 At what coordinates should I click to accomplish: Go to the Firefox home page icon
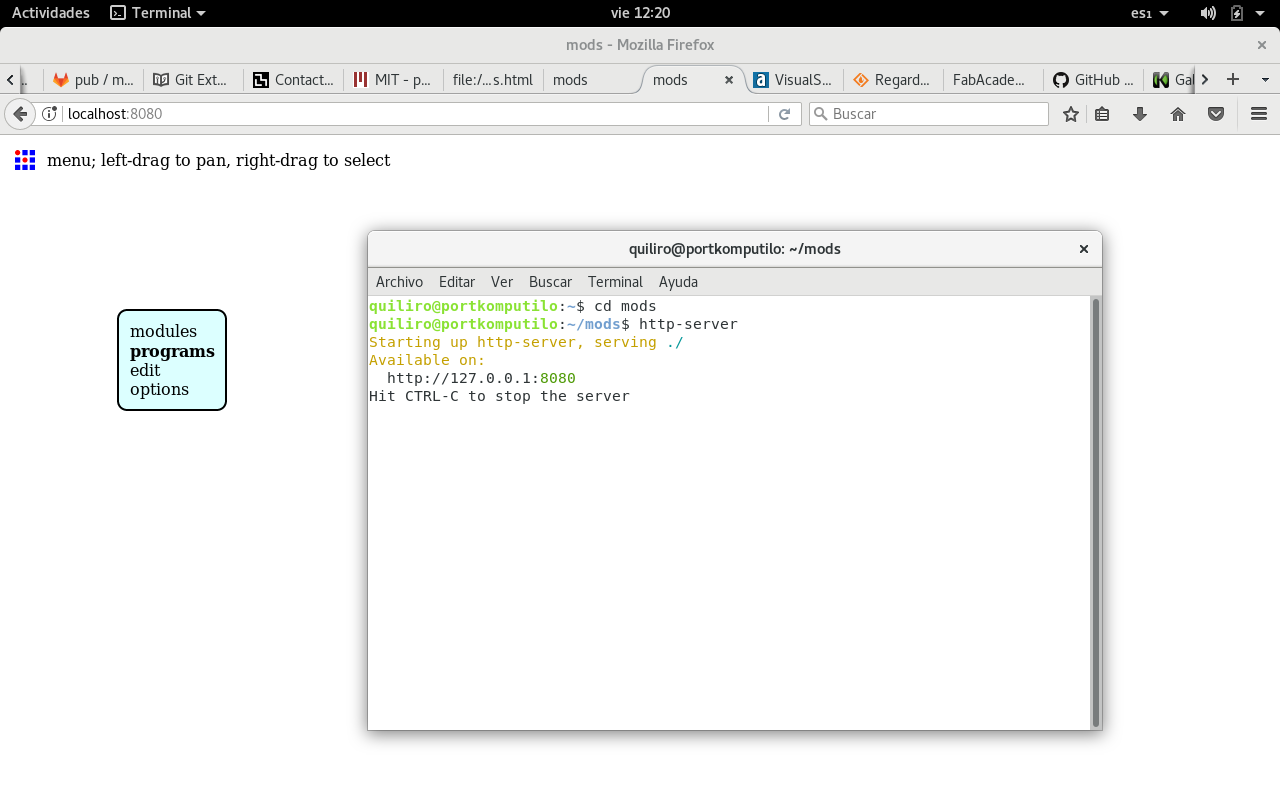(1178, 114)
